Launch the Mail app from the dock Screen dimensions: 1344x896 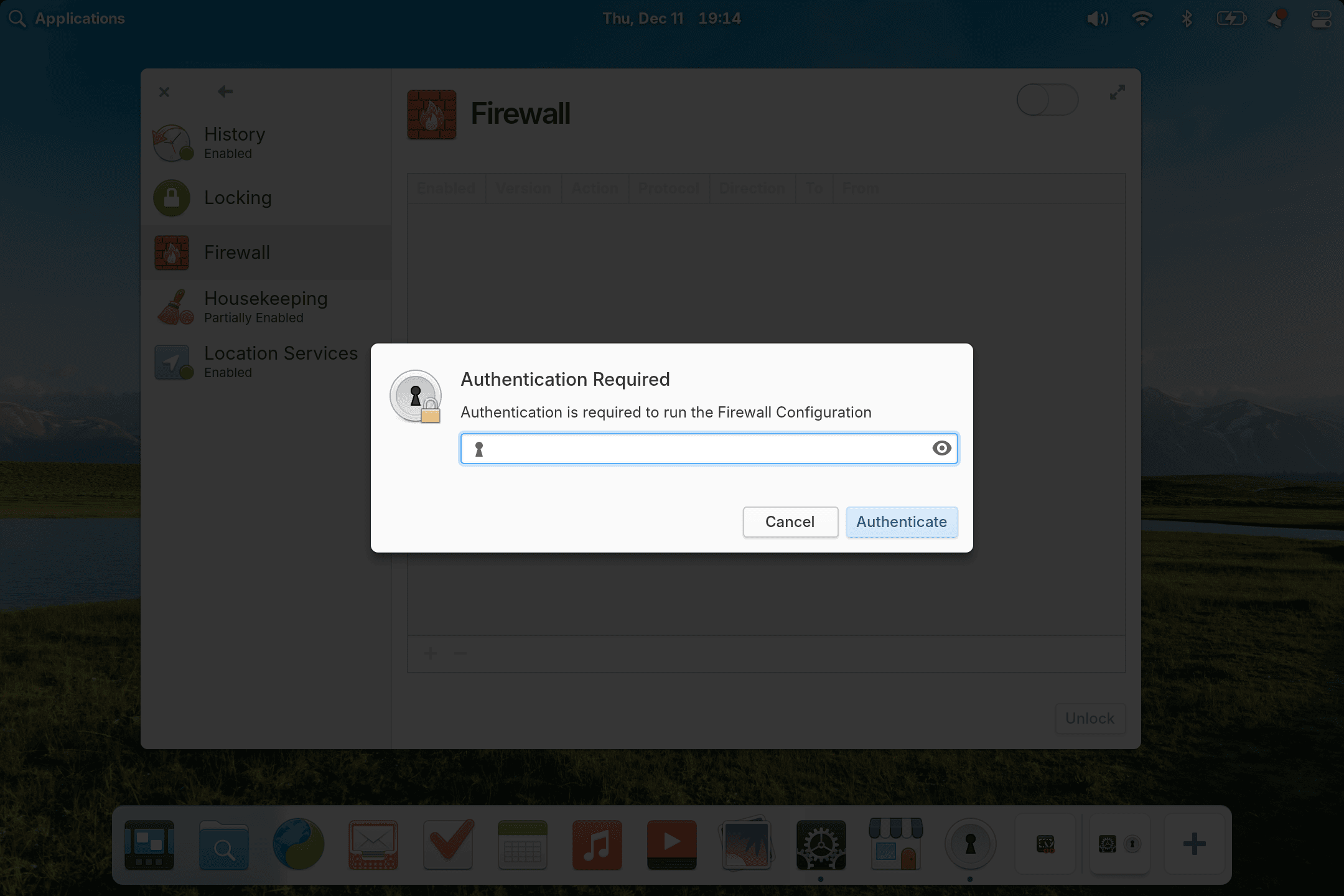click(x=373, y=844)
